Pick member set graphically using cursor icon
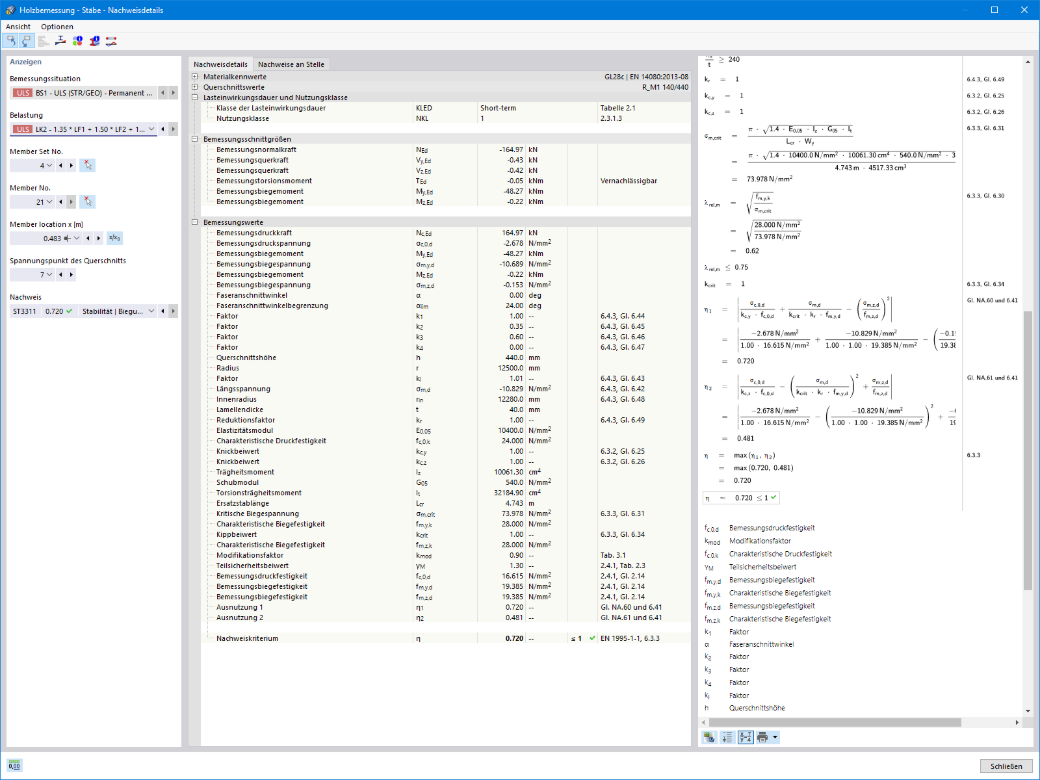Viewport: 1040px width, 780px height. [87, 165]
